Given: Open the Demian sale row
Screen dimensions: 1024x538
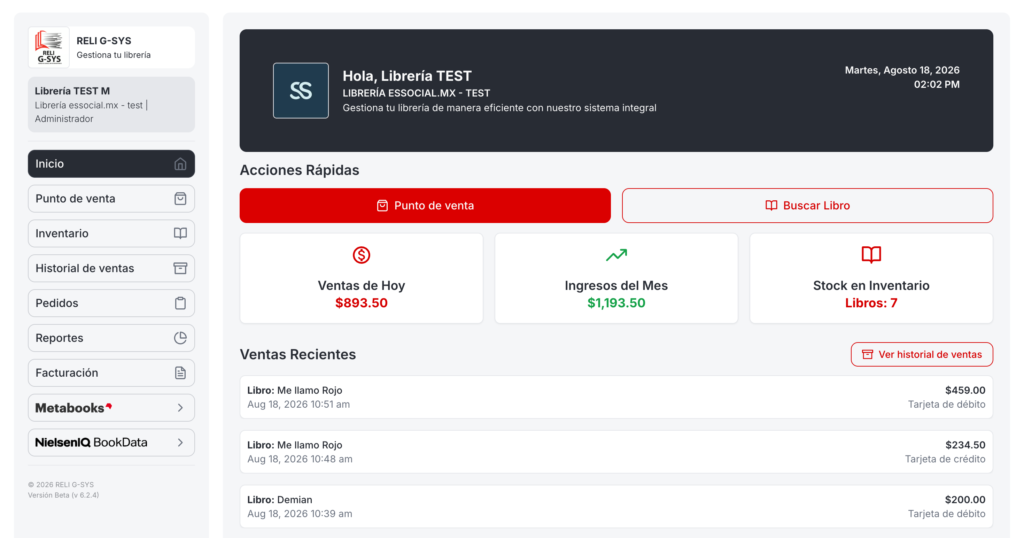Looking at the screenshot, I should pos(616,507).
